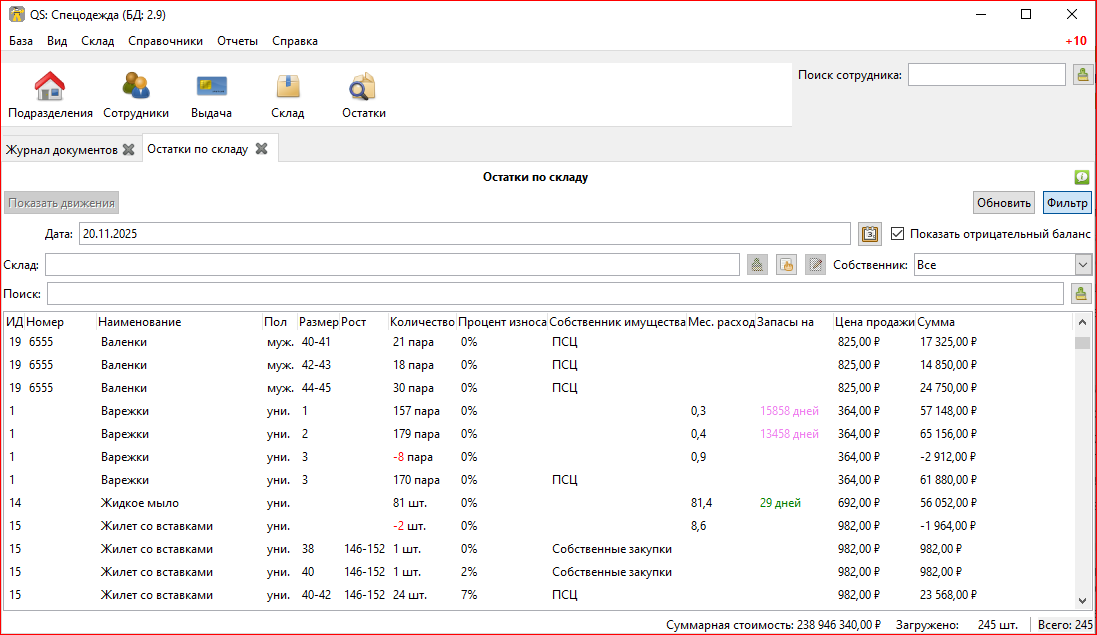Clear the Поиск field with the broom icon
This screenshot has width=1097, height=635.
pos(1081,293)
